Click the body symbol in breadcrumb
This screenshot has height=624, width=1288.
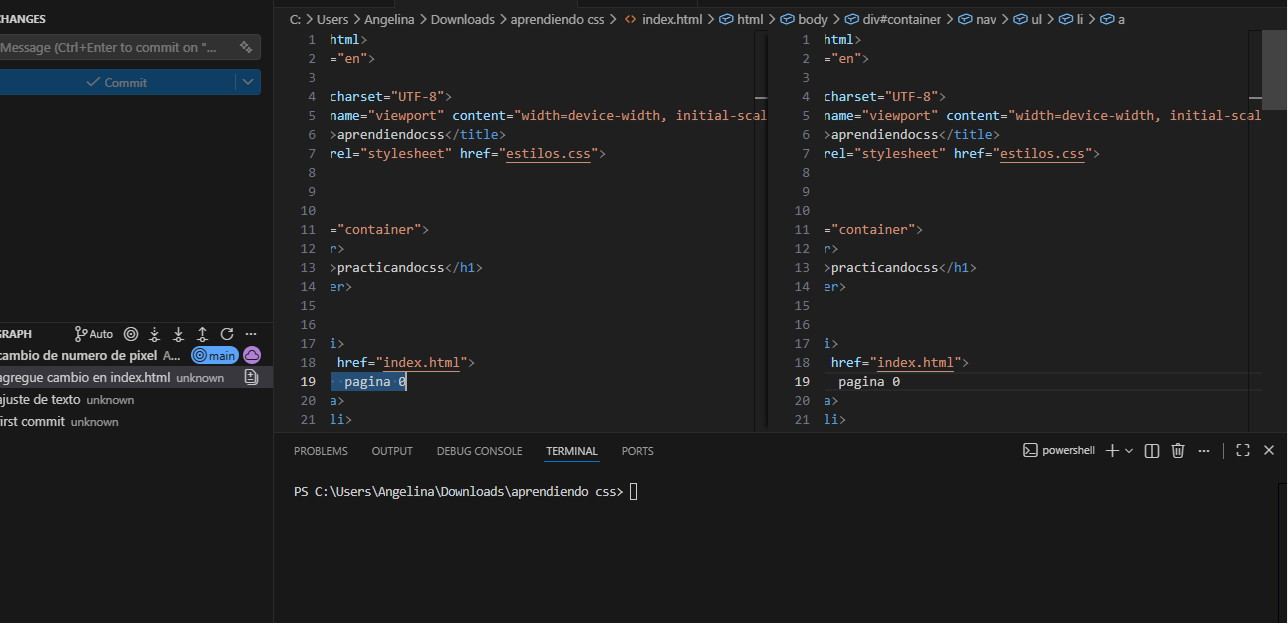(x=813, y=19)
